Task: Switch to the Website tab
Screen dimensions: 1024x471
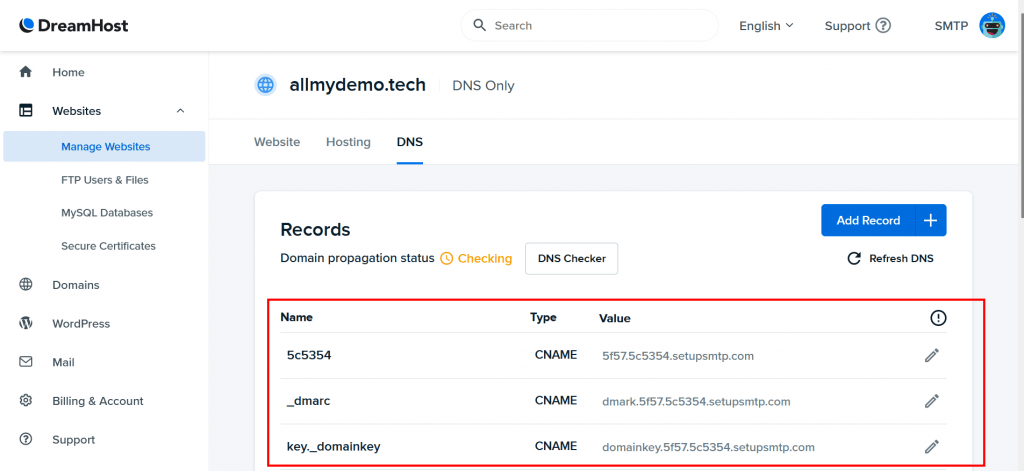Action: coord(277,142)
